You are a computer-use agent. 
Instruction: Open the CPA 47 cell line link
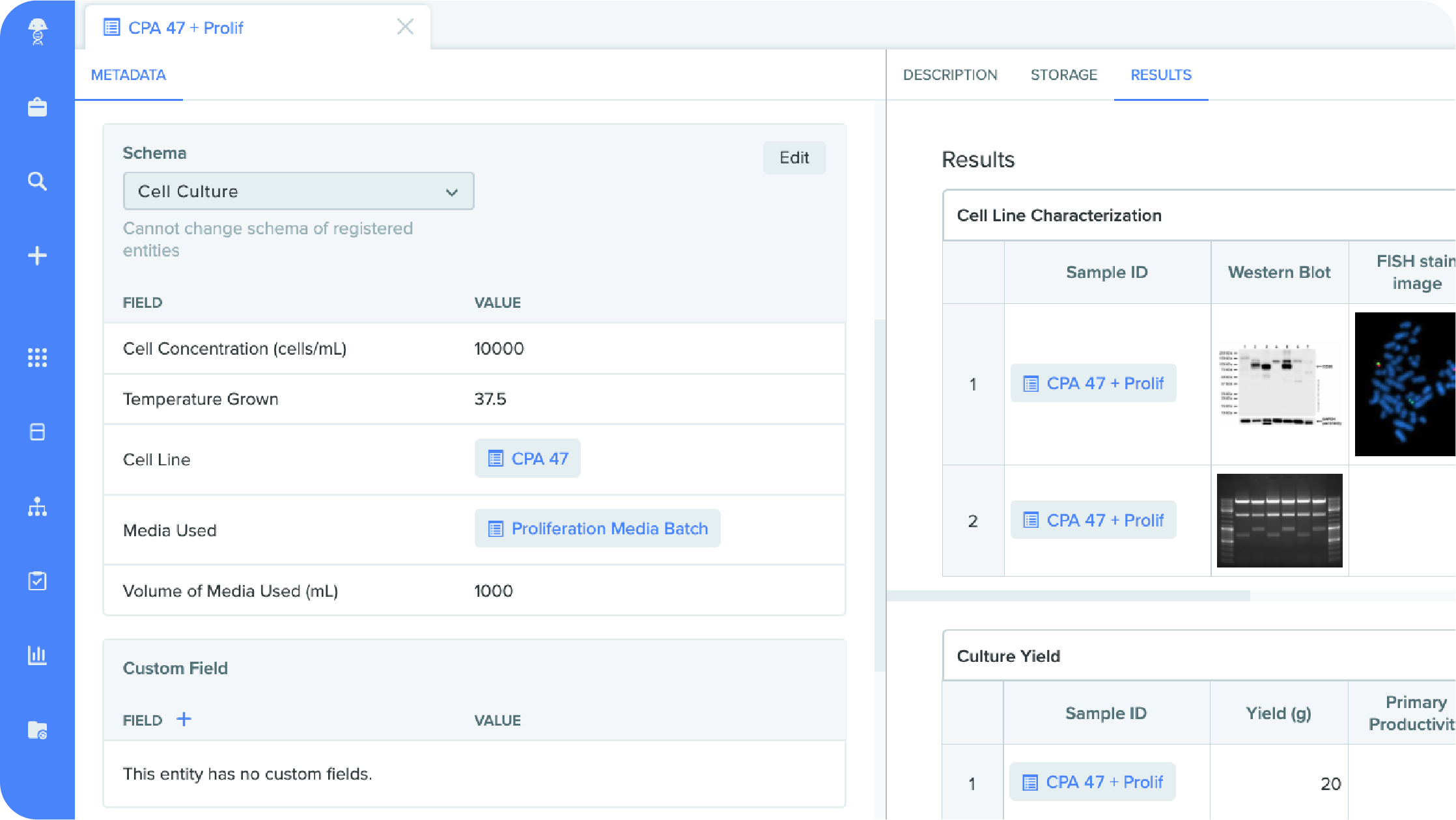coord(527,459)
